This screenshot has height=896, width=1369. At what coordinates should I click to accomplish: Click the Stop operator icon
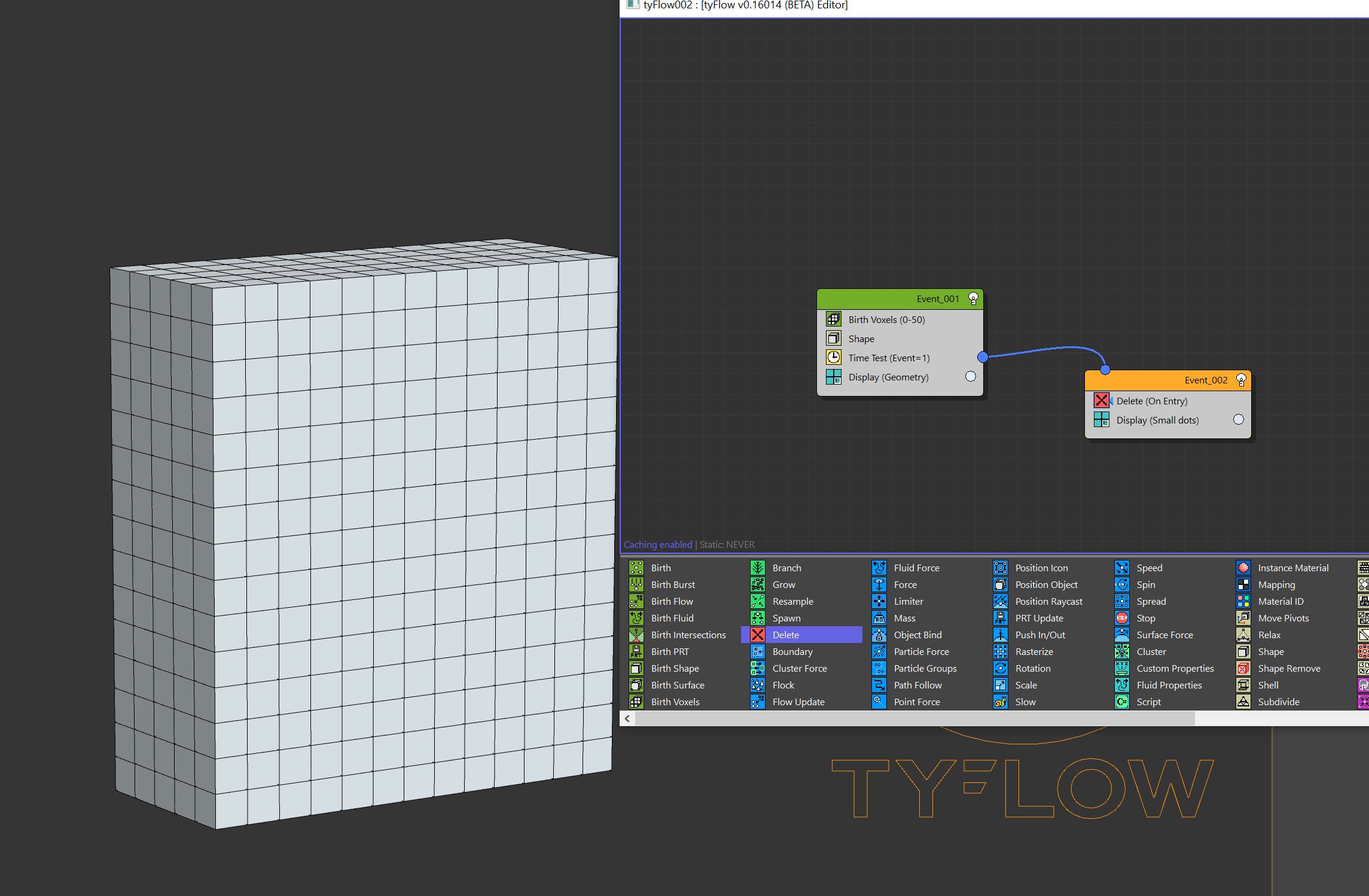[1122, 618]
